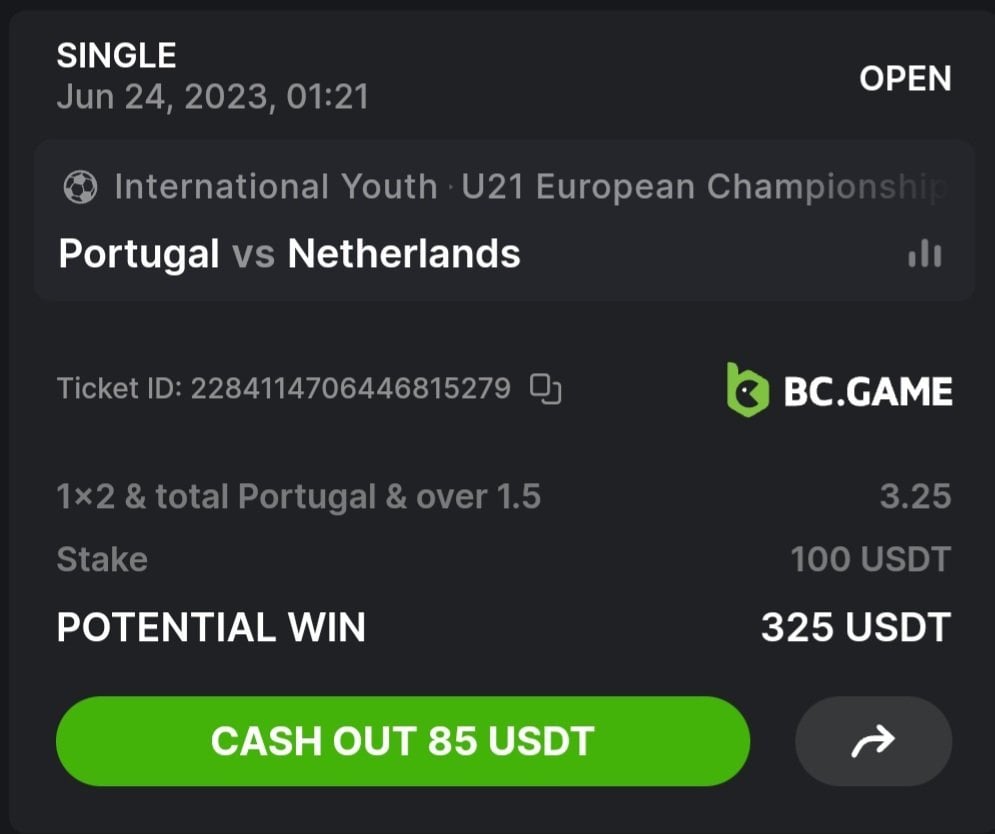Open the Portugal team name
Image resolution: width=995 pixels, height=834 pixels.
pyautogui.click(x=139, y=254)
